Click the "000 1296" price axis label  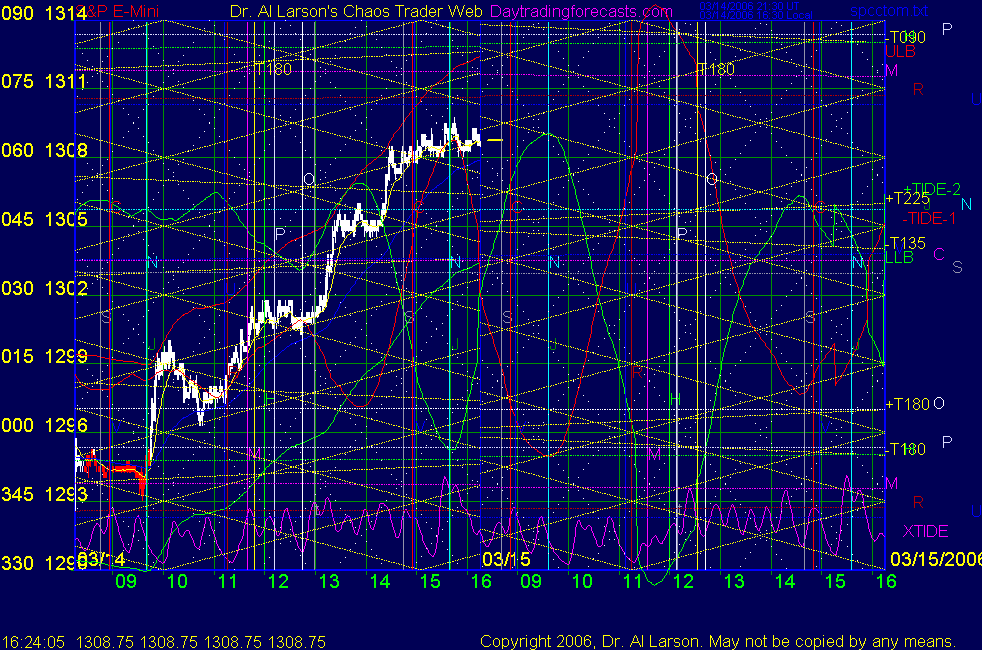pos(44,426)
